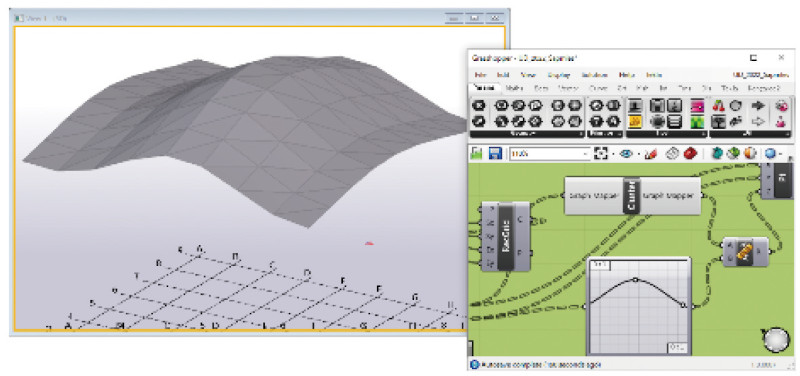Click the top control point of graph mapper curve
Viewport: 800px width, 376px height.
coord(635,280)
